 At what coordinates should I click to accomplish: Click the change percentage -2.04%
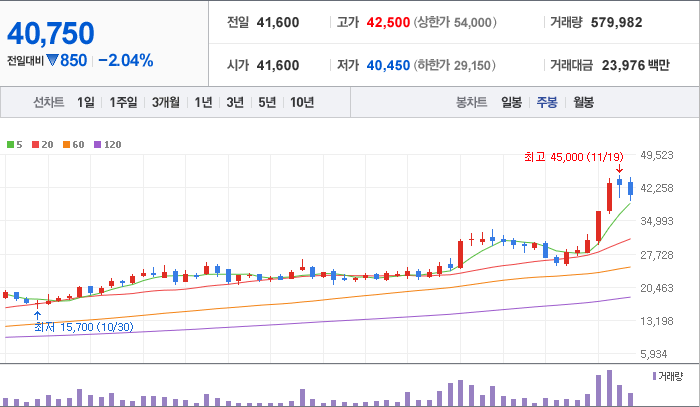(x=126, y=60)
